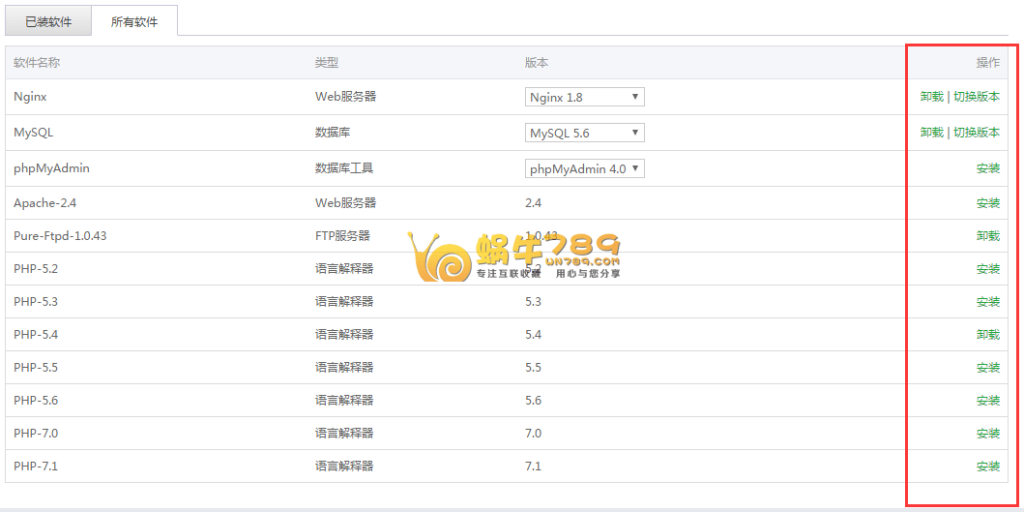Screen dimensions: 1024x512
Task: Click 安装 in the PHP-5.3 row
Action: click(x=987, y=302)
